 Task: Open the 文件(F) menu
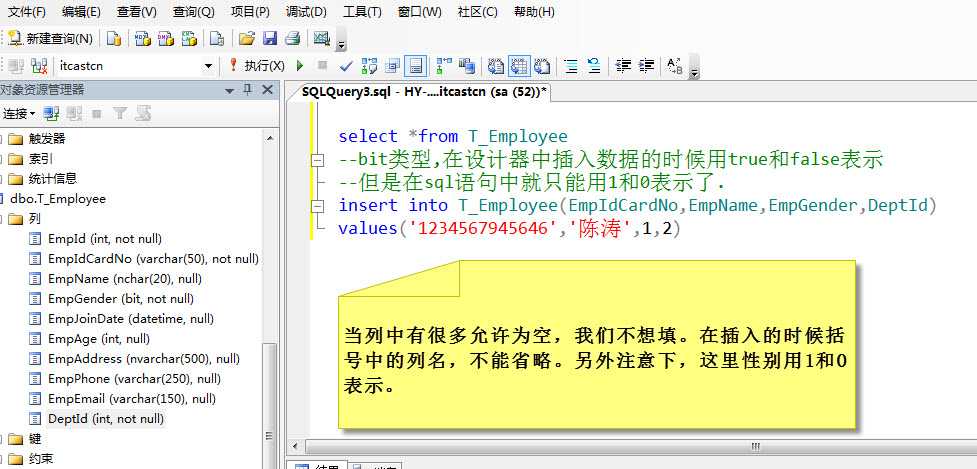click(x=26, y=12)
